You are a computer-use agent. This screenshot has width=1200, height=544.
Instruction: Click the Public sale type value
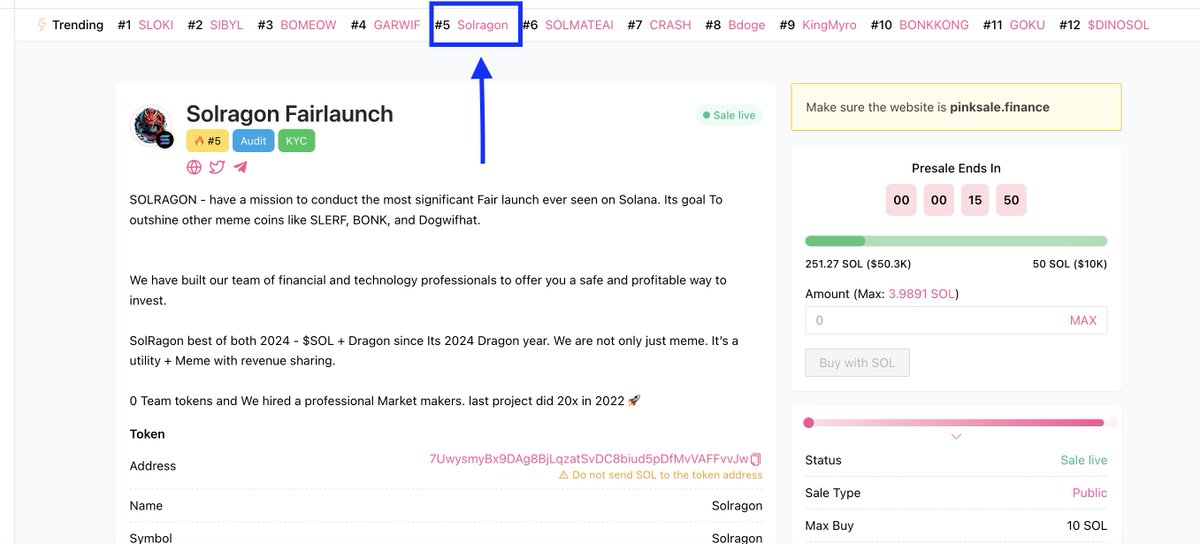(x=1090, y=493)
